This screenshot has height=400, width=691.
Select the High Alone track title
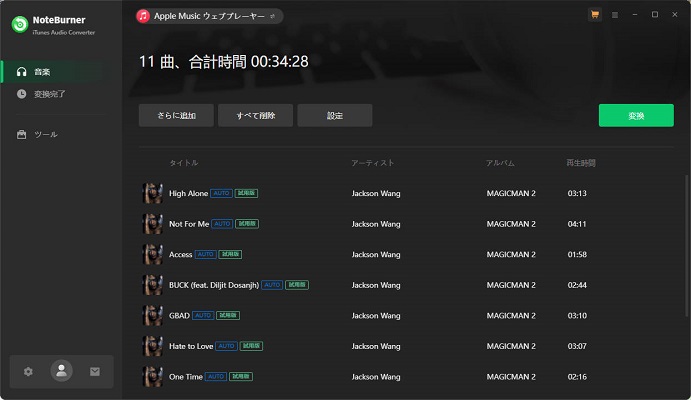tap(188, 193)
